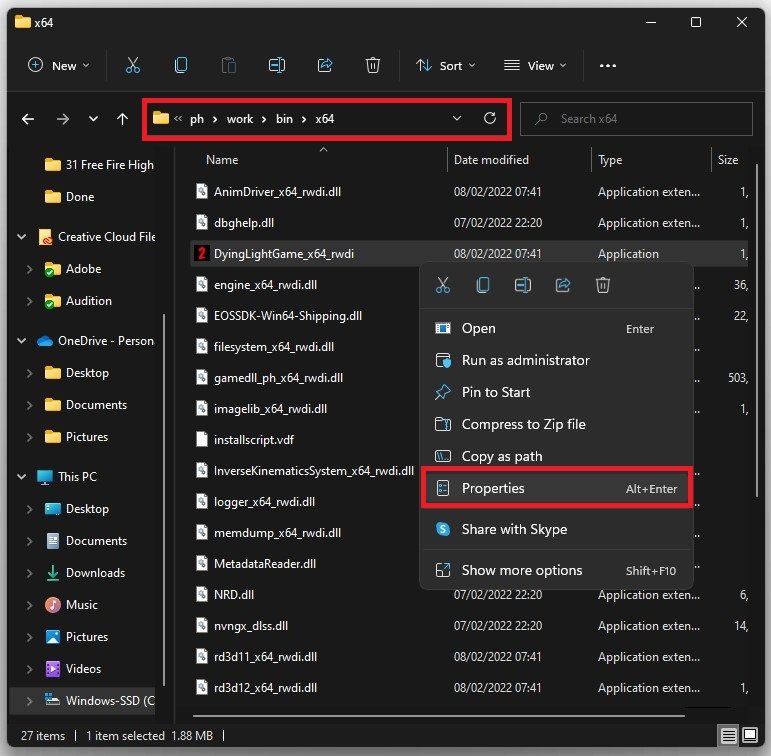Click the Copy icon in the context menu
Image resolution: width=771 pixels, height=756 pixels.
[483, 285]
